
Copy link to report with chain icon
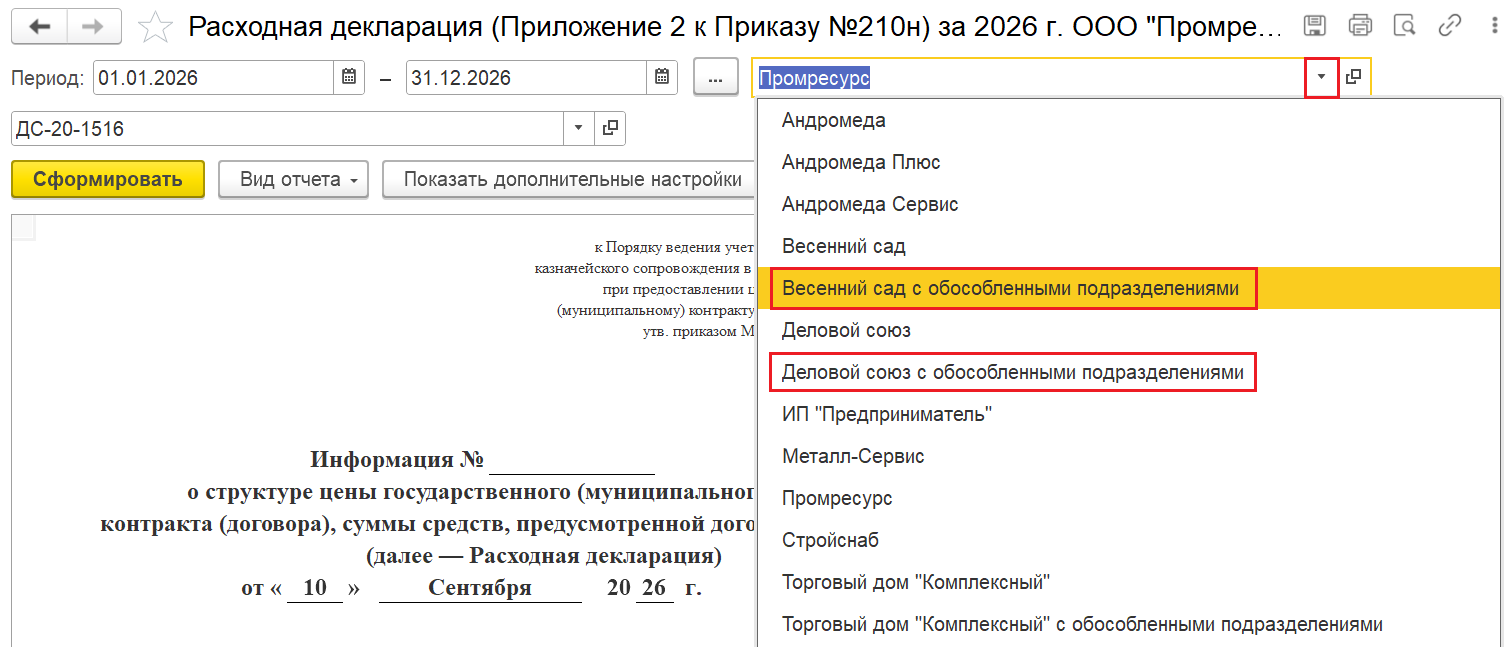(x=1449, y=26)
